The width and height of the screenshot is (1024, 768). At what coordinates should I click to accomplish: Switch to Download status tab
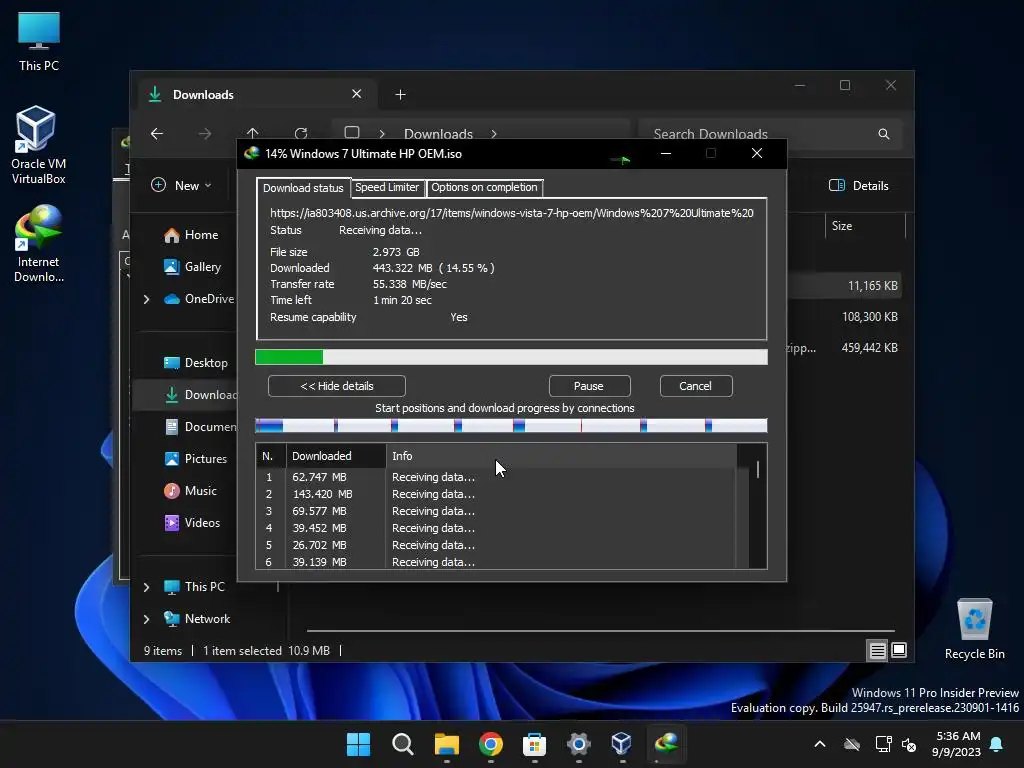click(x=303, y=188)
